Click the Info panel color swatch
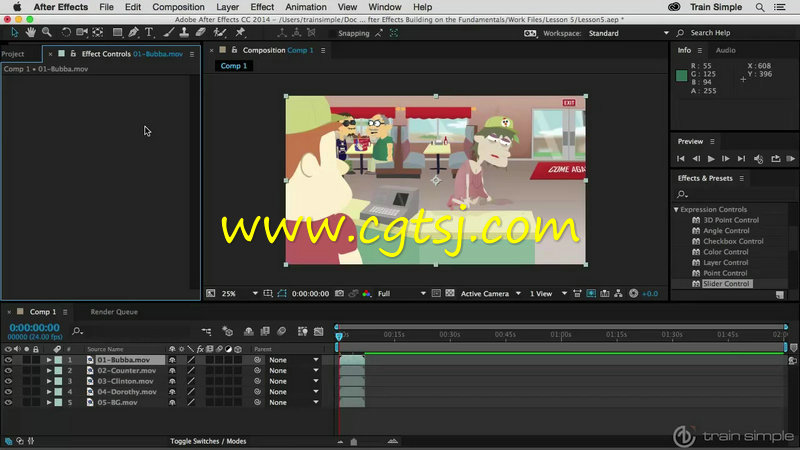The height and width of the screenshot is (450, 800). [681, 76]
